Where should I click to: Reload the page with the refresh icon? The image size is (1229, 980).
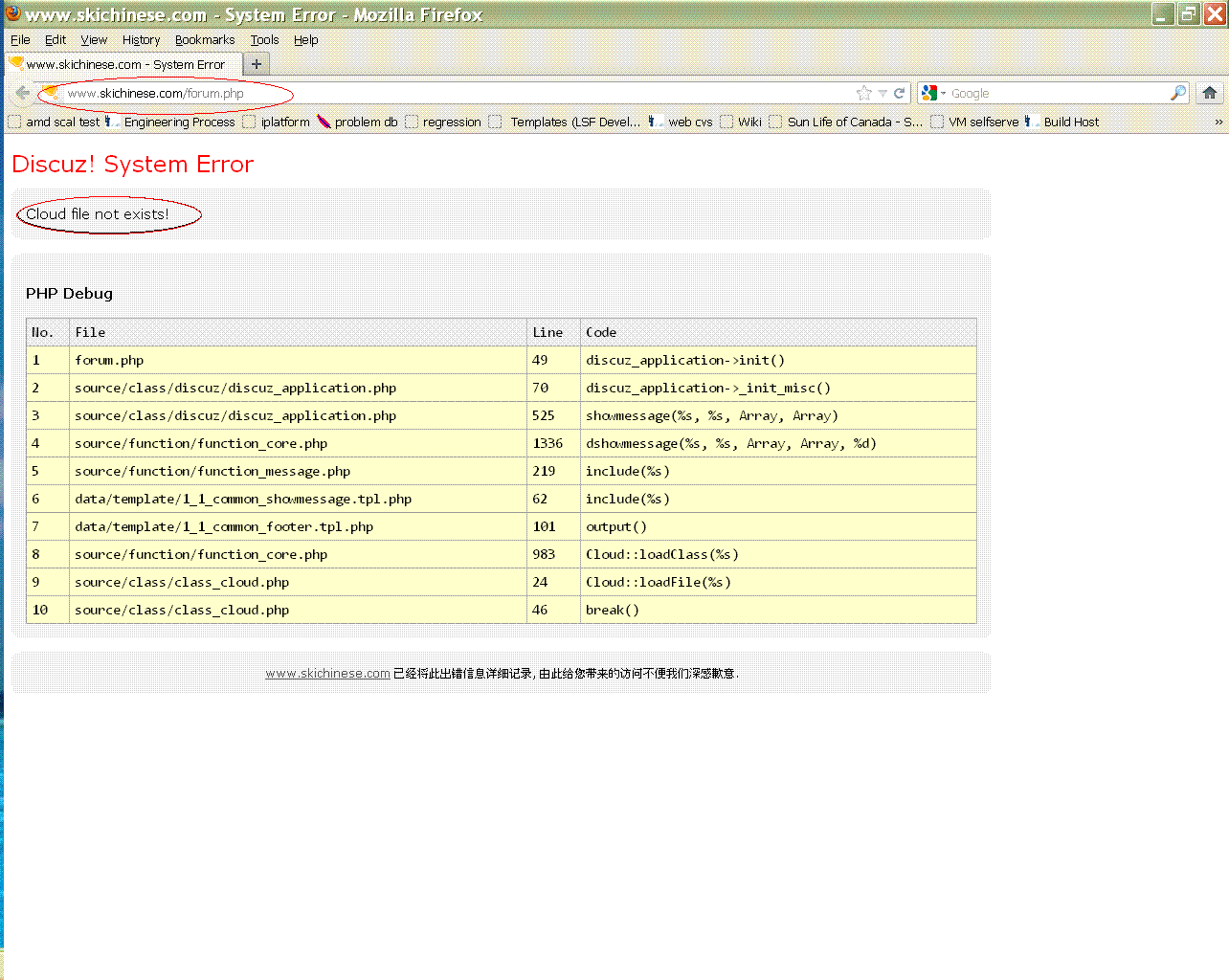click(x=899, y=93)
